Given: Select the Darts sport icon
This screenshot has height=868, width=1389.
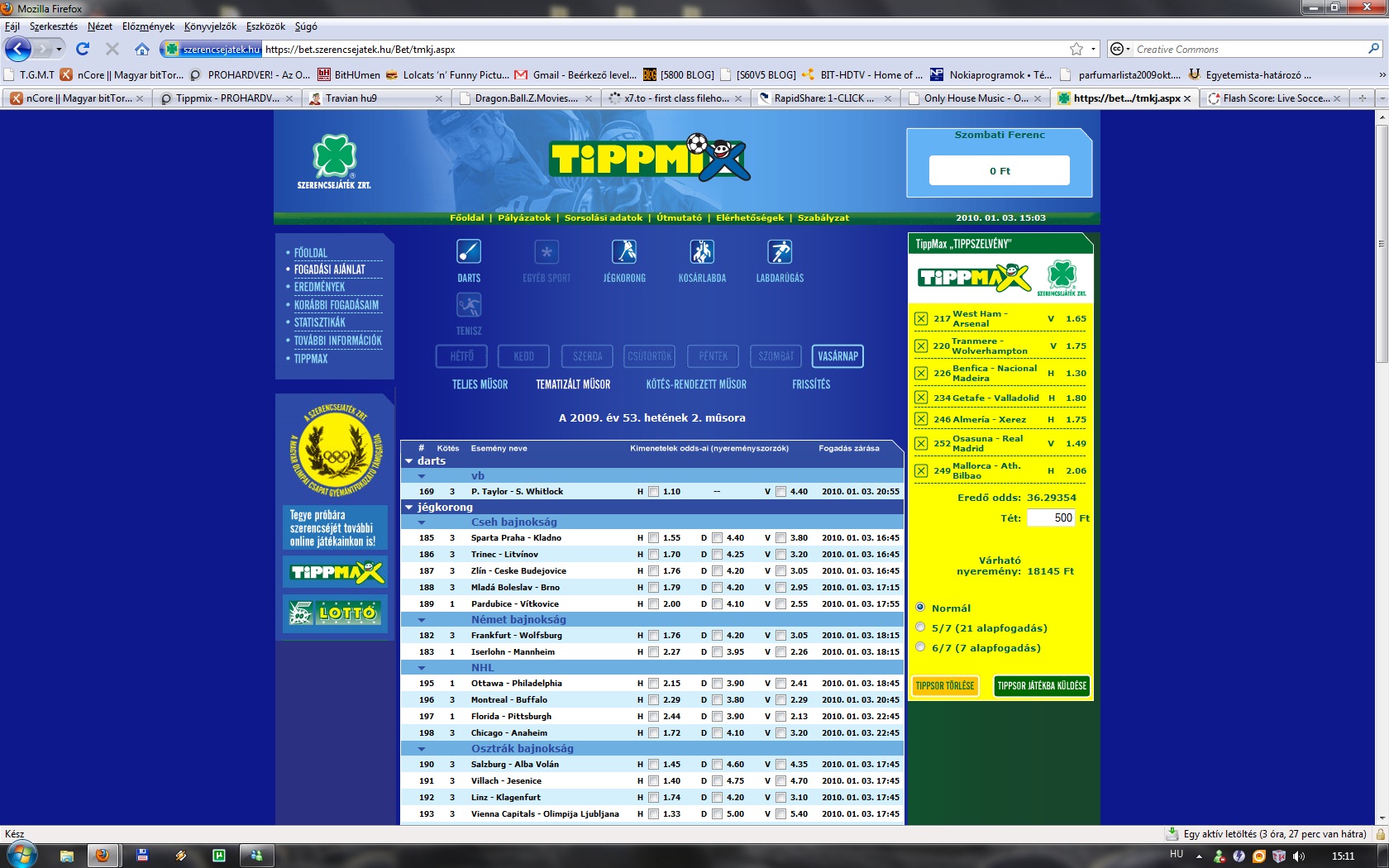Looking at the screenshot, I should [x=469, y=251].
